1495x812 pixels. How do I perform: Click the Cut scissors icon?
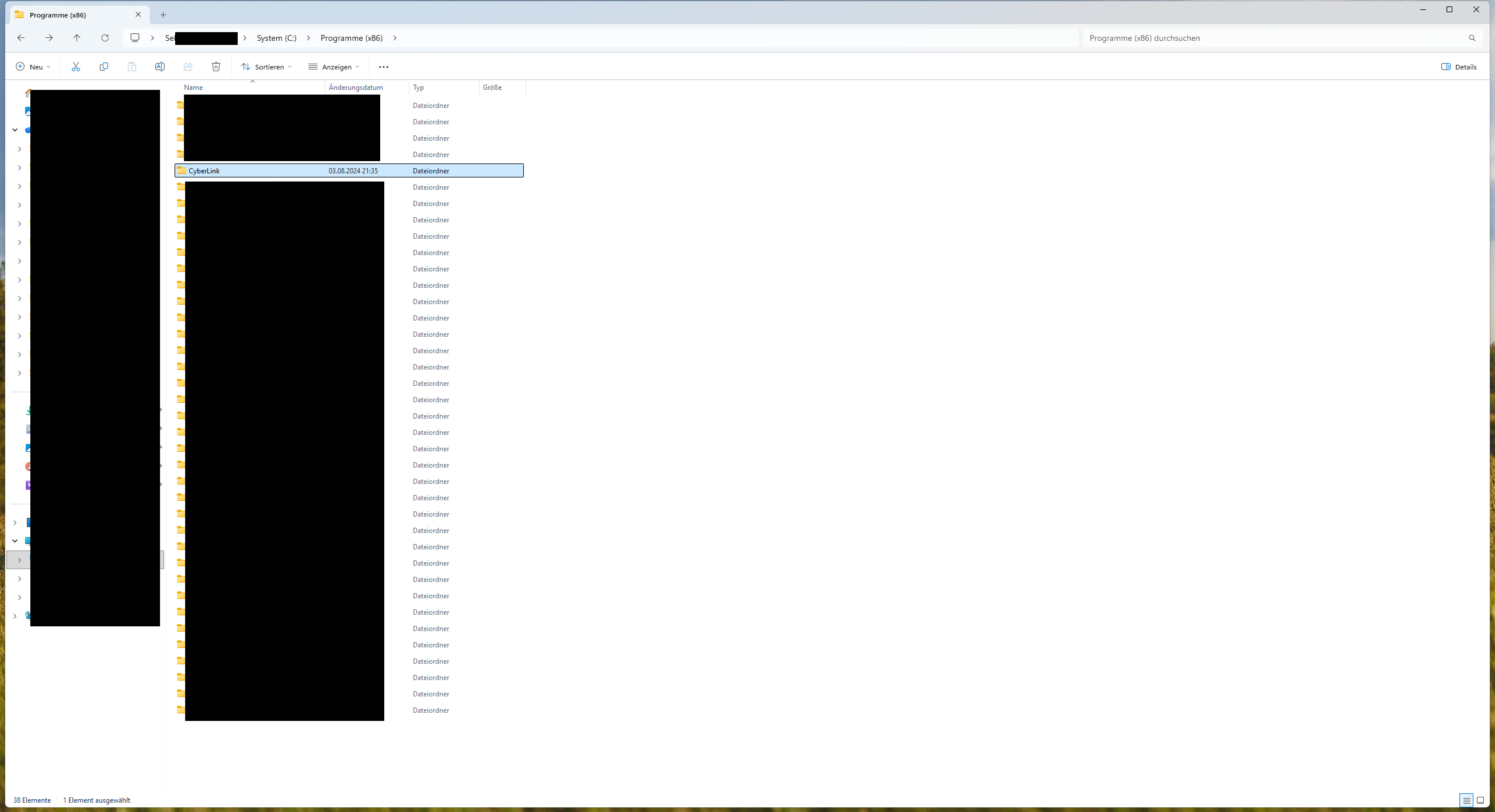pos(76,67)
